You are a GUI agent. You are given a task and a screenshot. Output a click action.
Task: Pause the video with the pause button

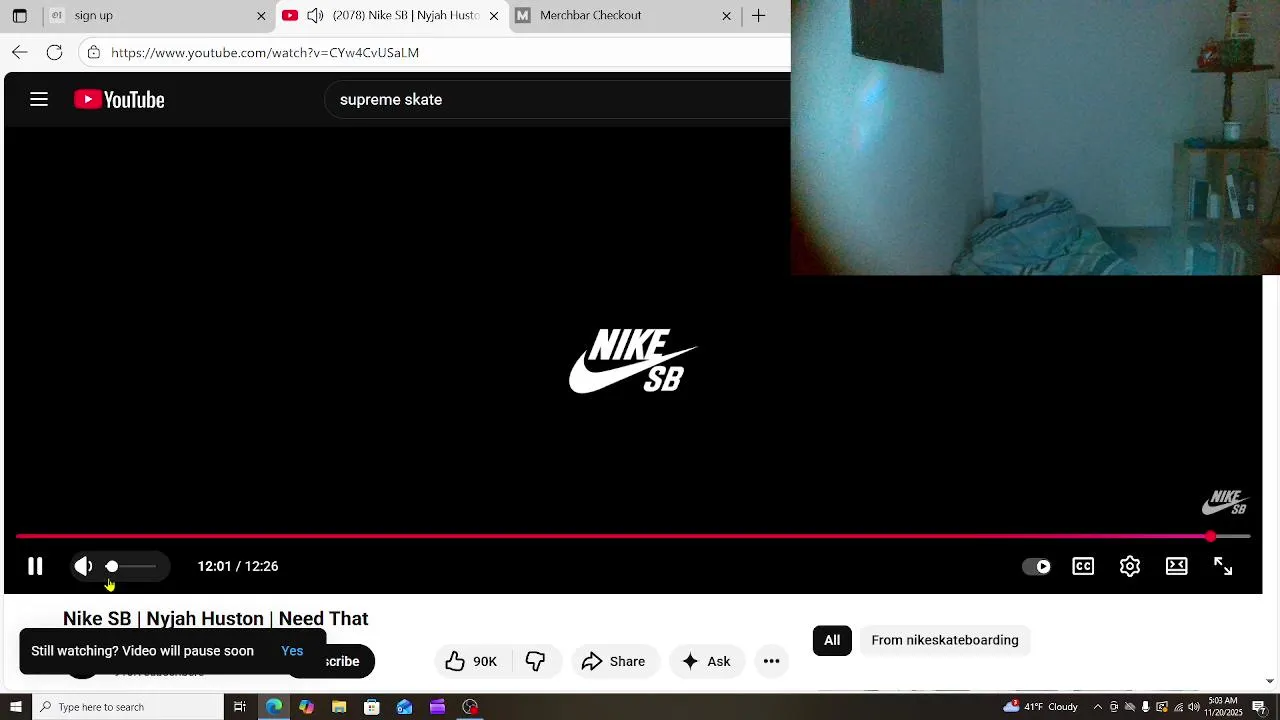[x=35, y=566]
